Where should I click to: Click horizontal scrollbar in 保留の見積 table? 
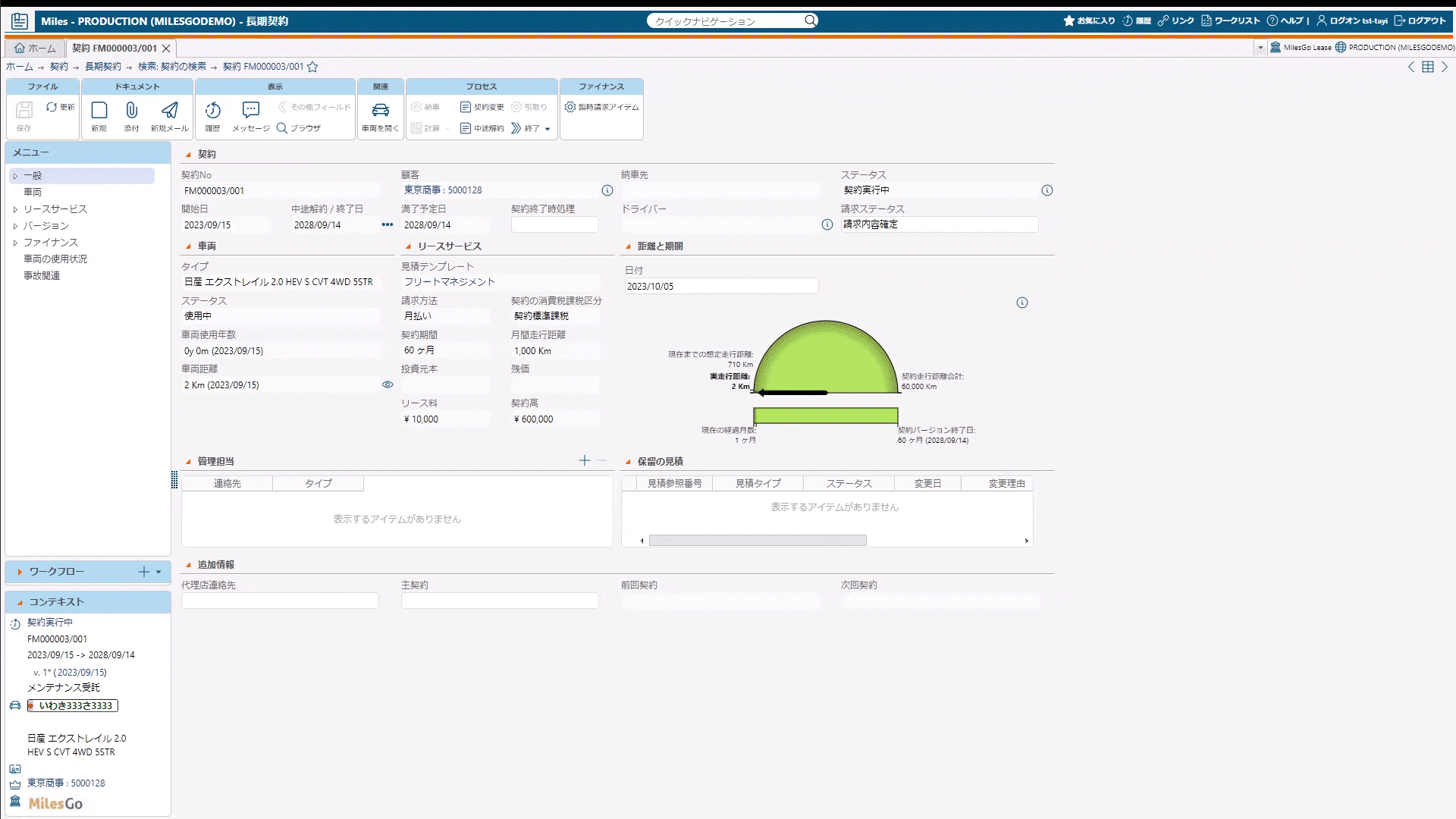pos(757,541)
